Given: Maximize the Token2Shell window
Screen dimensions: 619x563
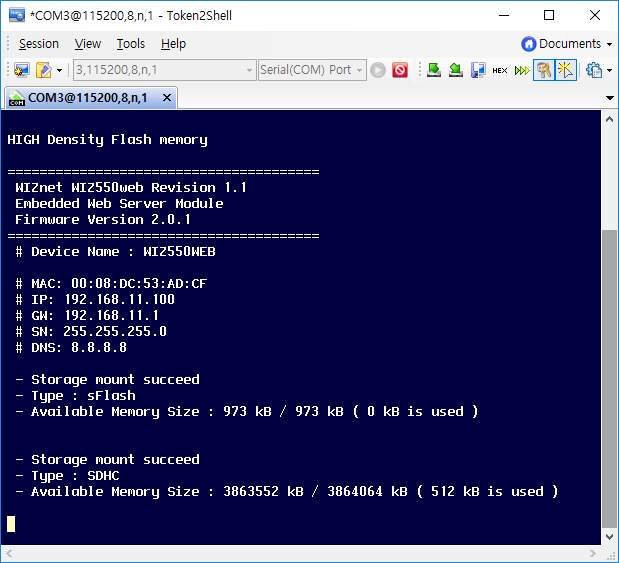Looking at the screenshot, I should pos(549,15).
